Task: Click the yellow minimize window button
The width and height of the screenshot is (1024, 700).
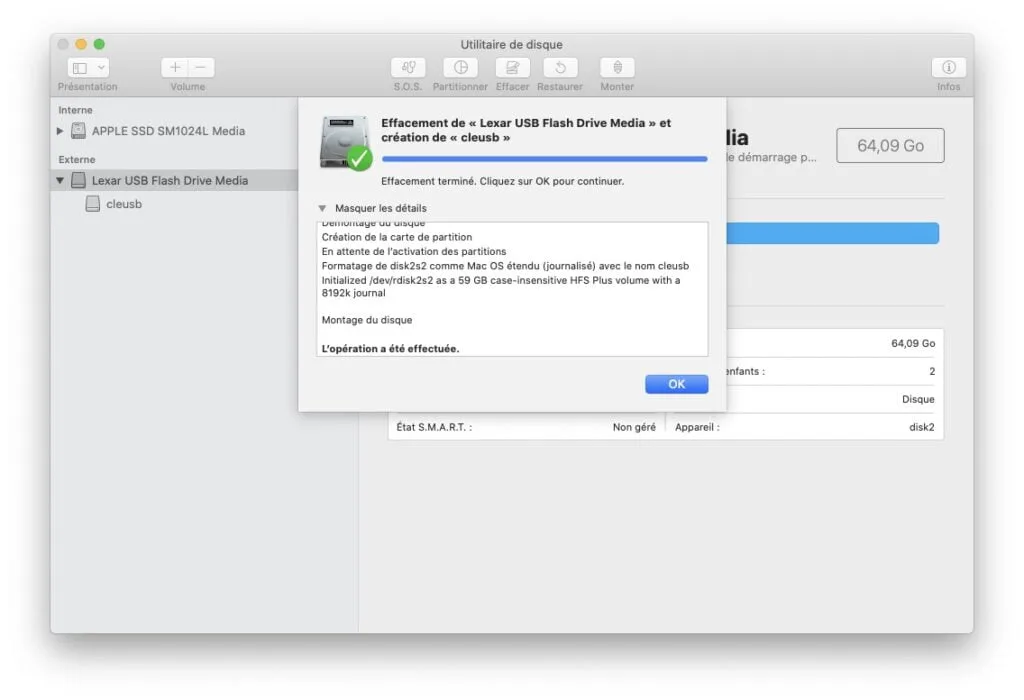Action: [x=81, y=44]
